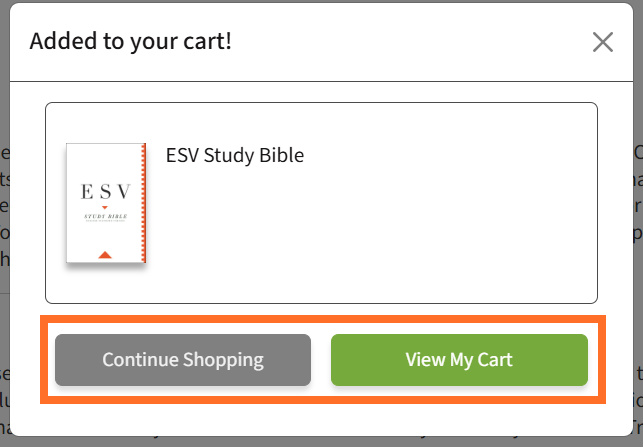Click the Continue Shopping button
The height and width of the screenshot is (447, 643).
point(183,360)
